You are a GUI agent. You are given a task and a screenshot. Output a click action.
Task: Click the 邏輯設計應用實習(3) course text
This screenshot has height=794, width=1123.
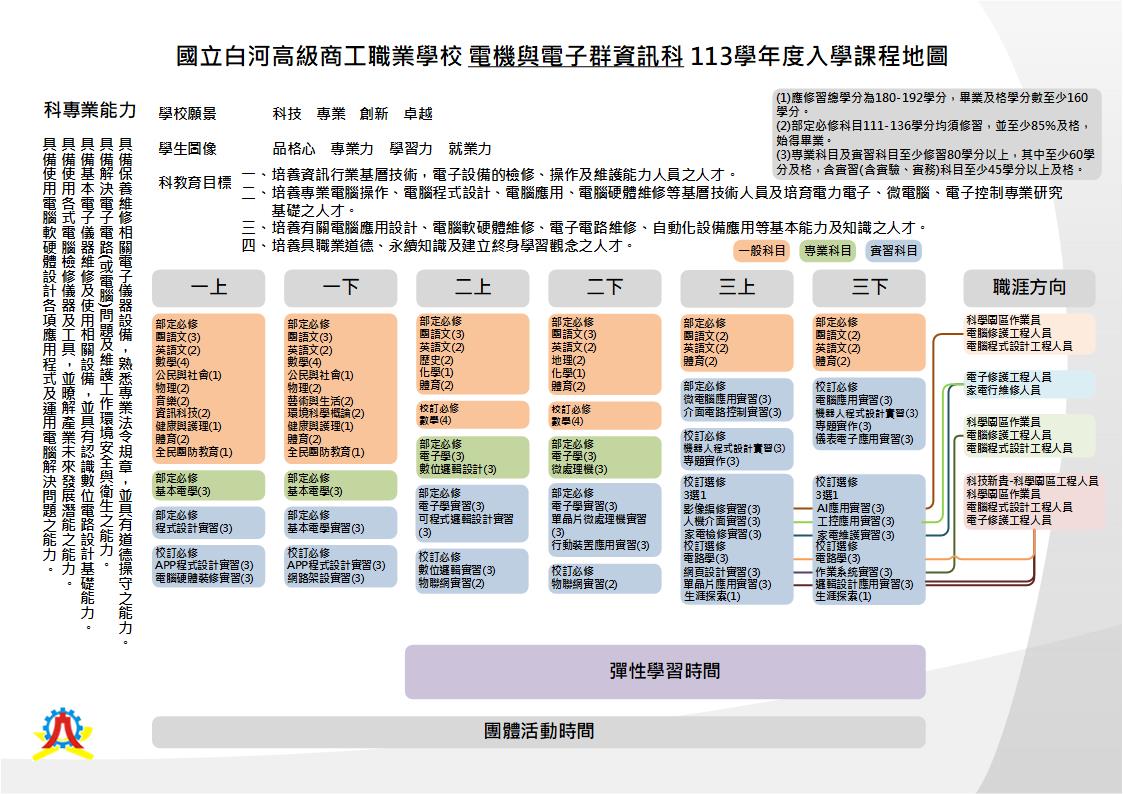[864, 584]
